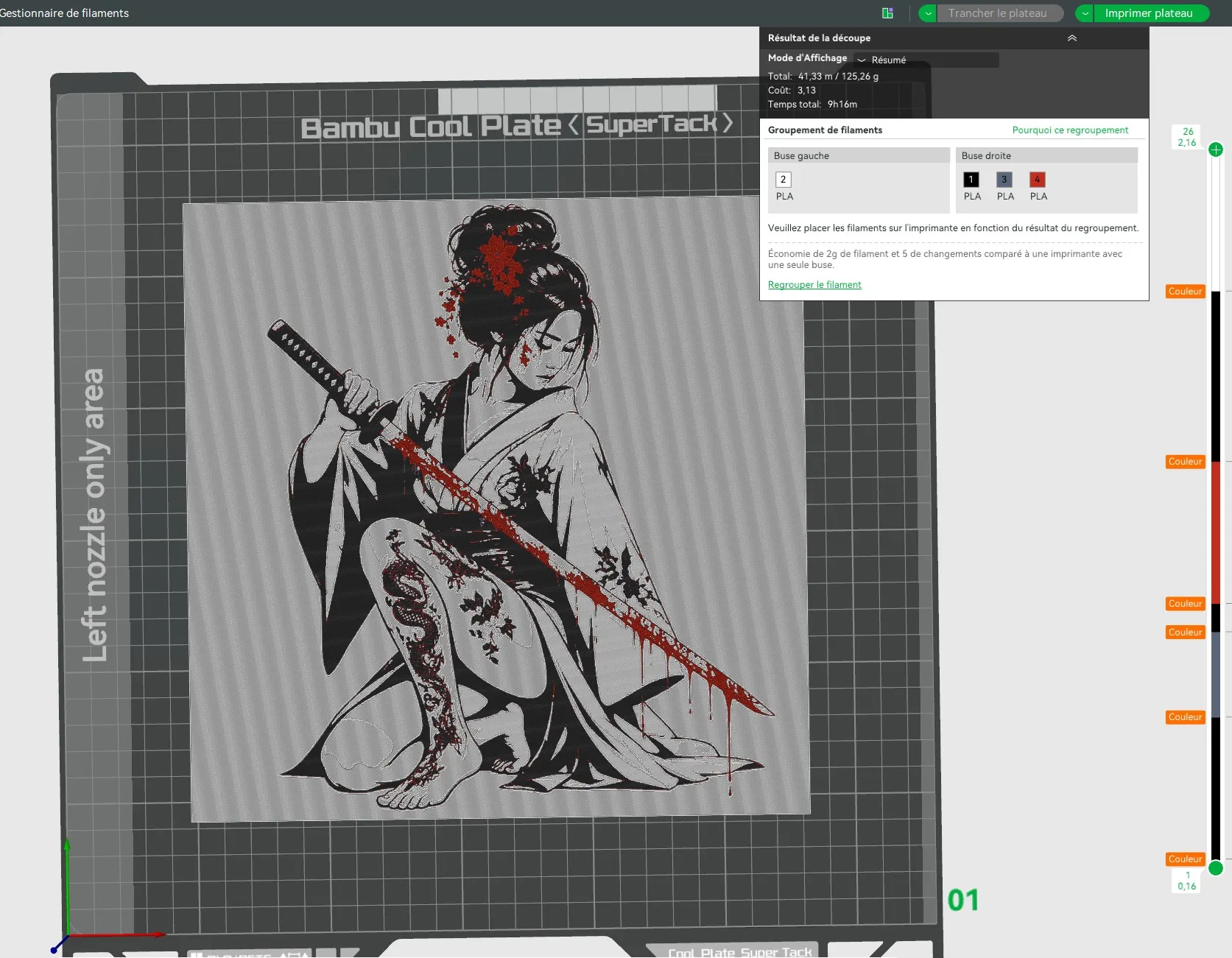Click the Buse droite header
Image resolution: width=1232 pixels, height=958 pixels.
(1046, 155)
